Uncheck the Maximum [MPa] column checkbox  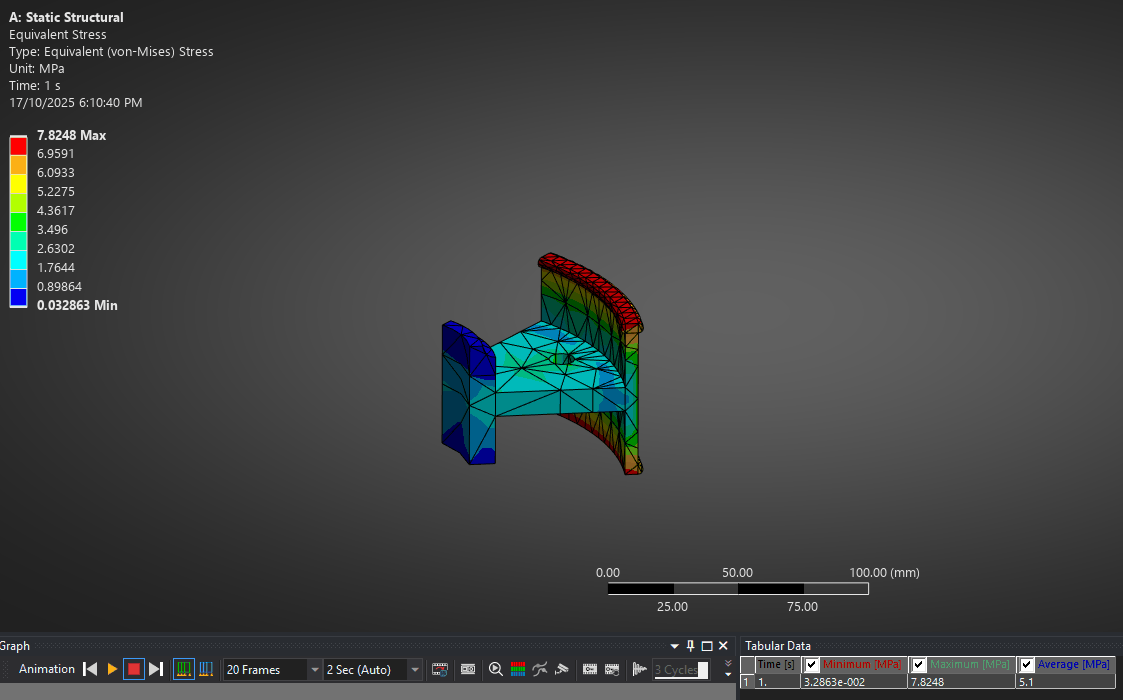pyautogui.click(x=919, y=665)
